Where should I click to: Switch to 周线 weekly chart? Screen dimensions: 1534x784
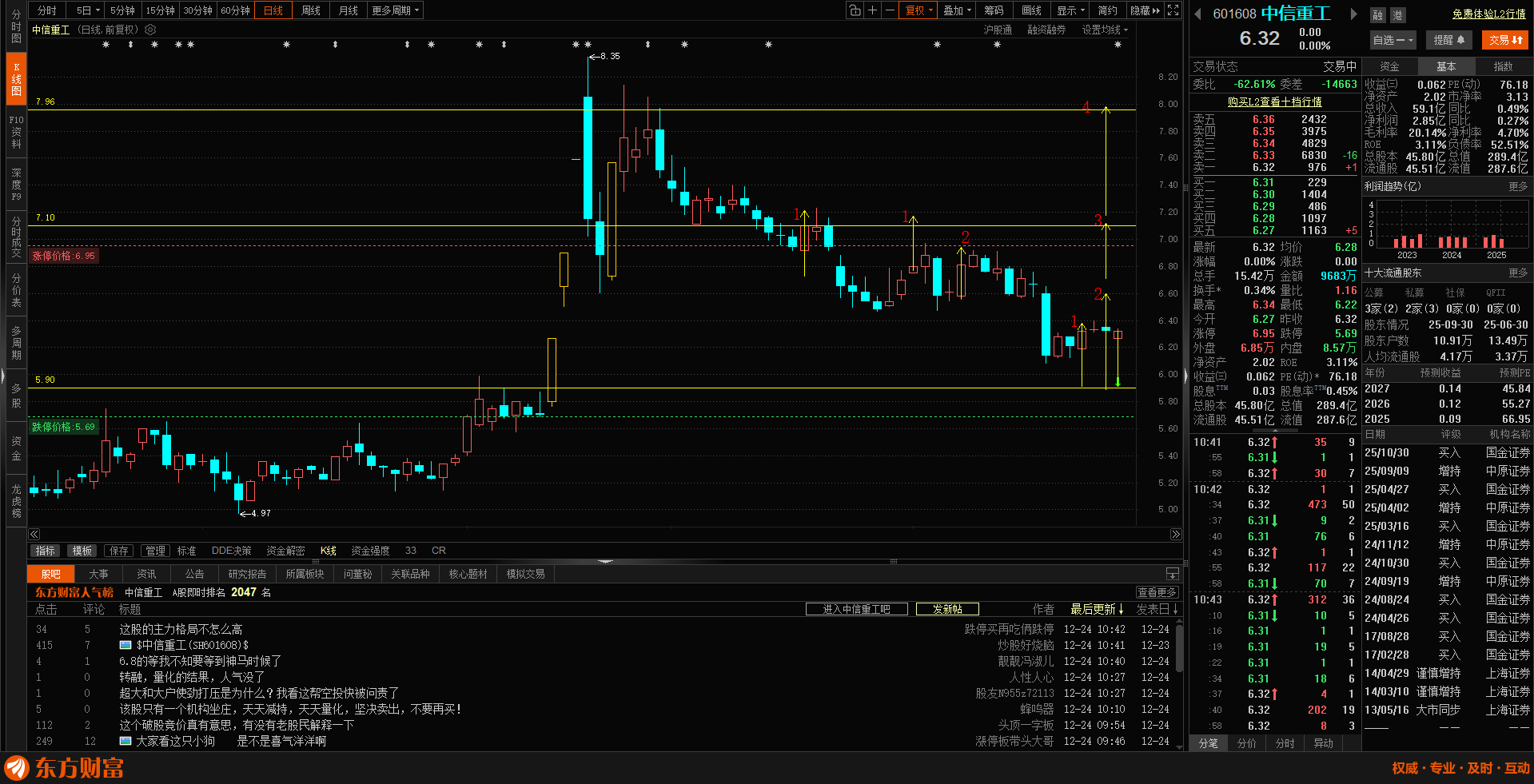(x=311, y=10)
